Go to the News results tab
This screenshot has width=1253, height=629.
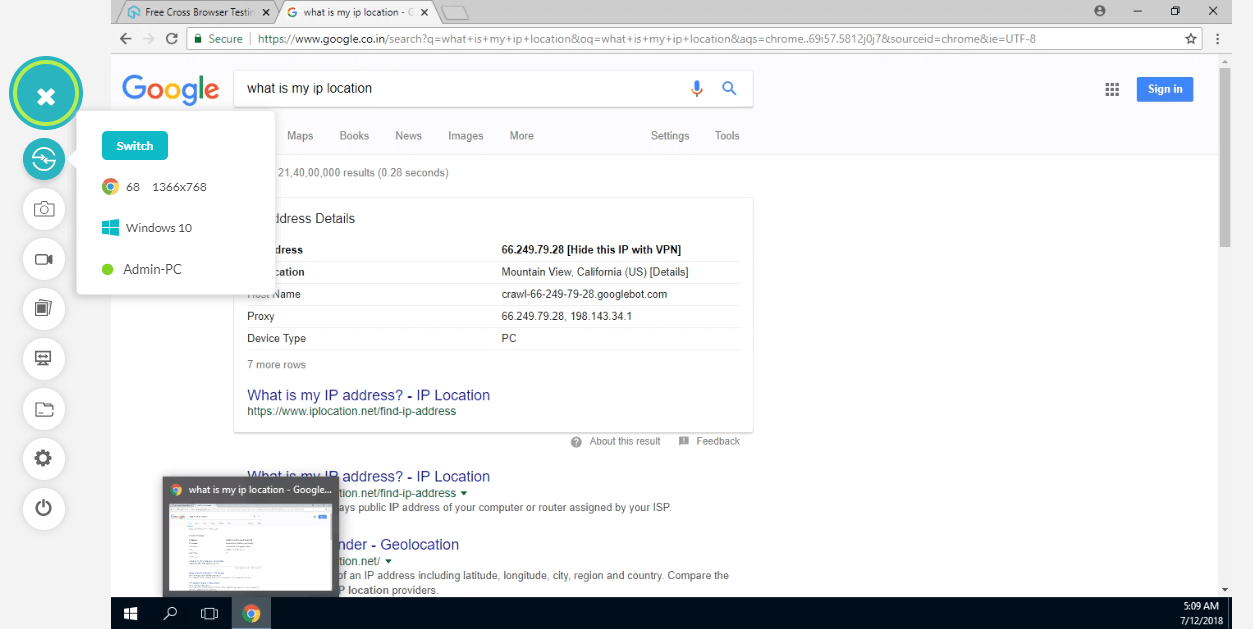tap(408, 135)
